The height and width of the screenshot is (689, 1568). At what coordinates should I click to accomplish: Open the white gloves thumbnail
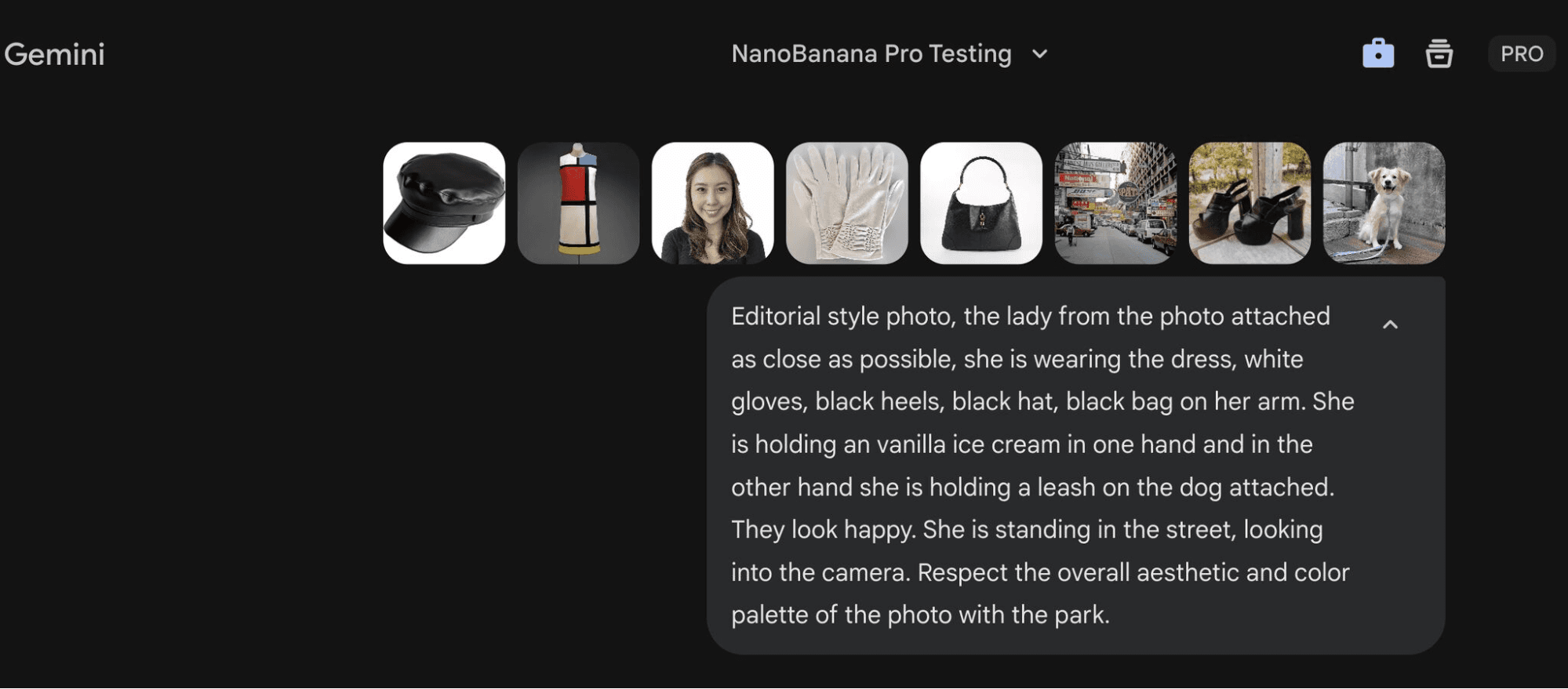click(847, 203)
